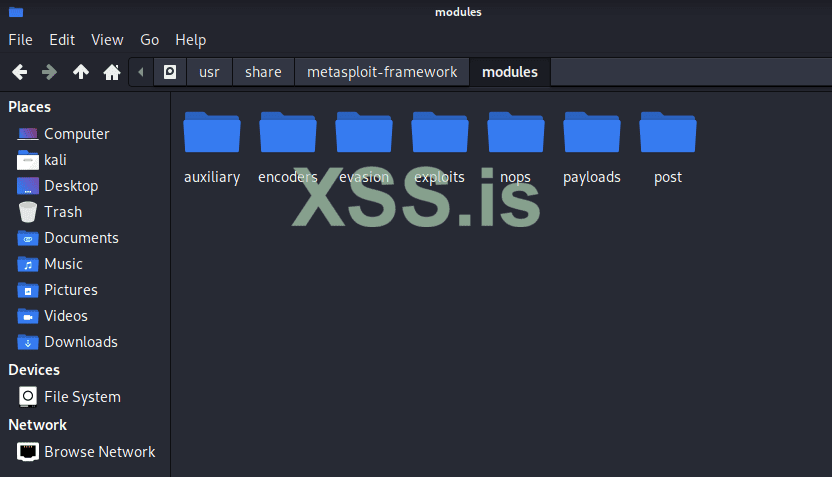
Task: Open Trash in the Places sidebar
Action: point(62,212)
